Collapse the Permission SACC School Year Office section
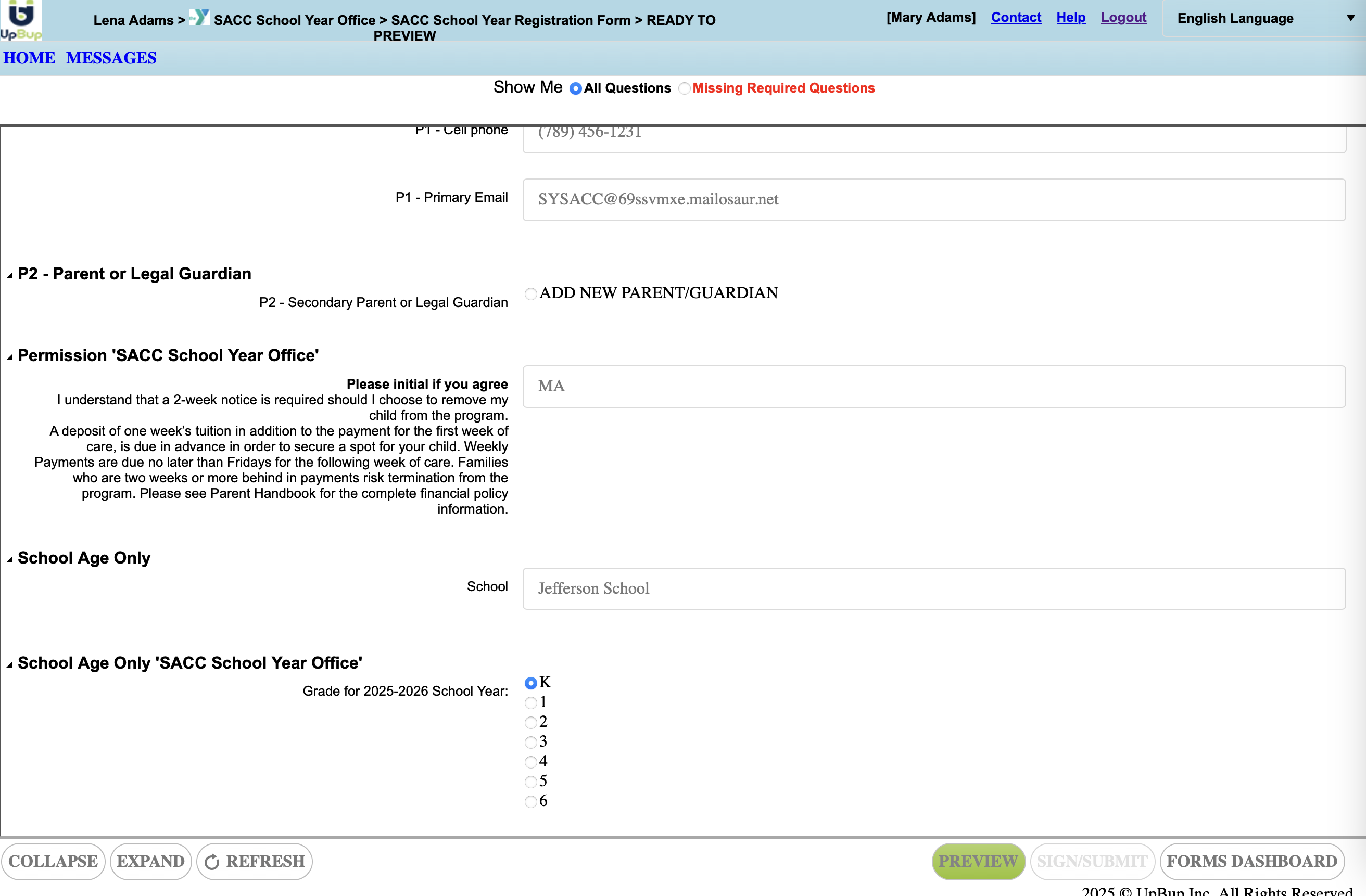 click(10, 357)
